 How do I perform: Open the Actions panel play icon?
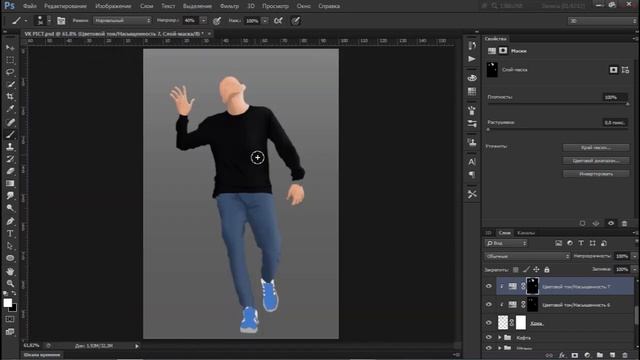pos(472,59)
